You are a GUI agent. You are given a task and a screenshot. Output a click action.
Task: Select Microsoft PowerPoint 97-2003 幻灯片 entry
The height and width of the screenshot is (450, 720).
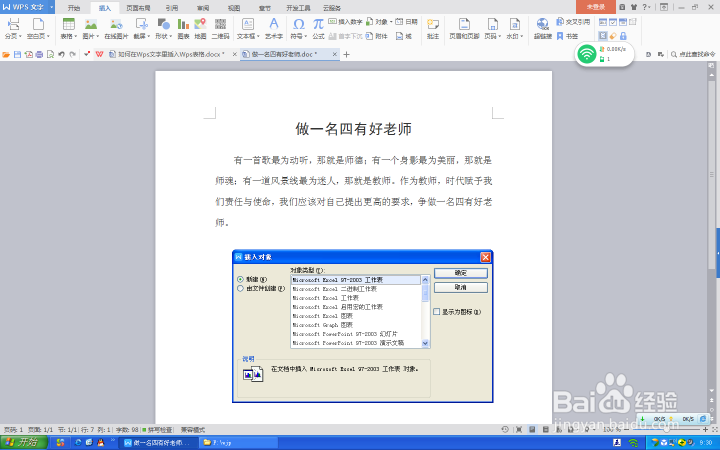(356, 334)
